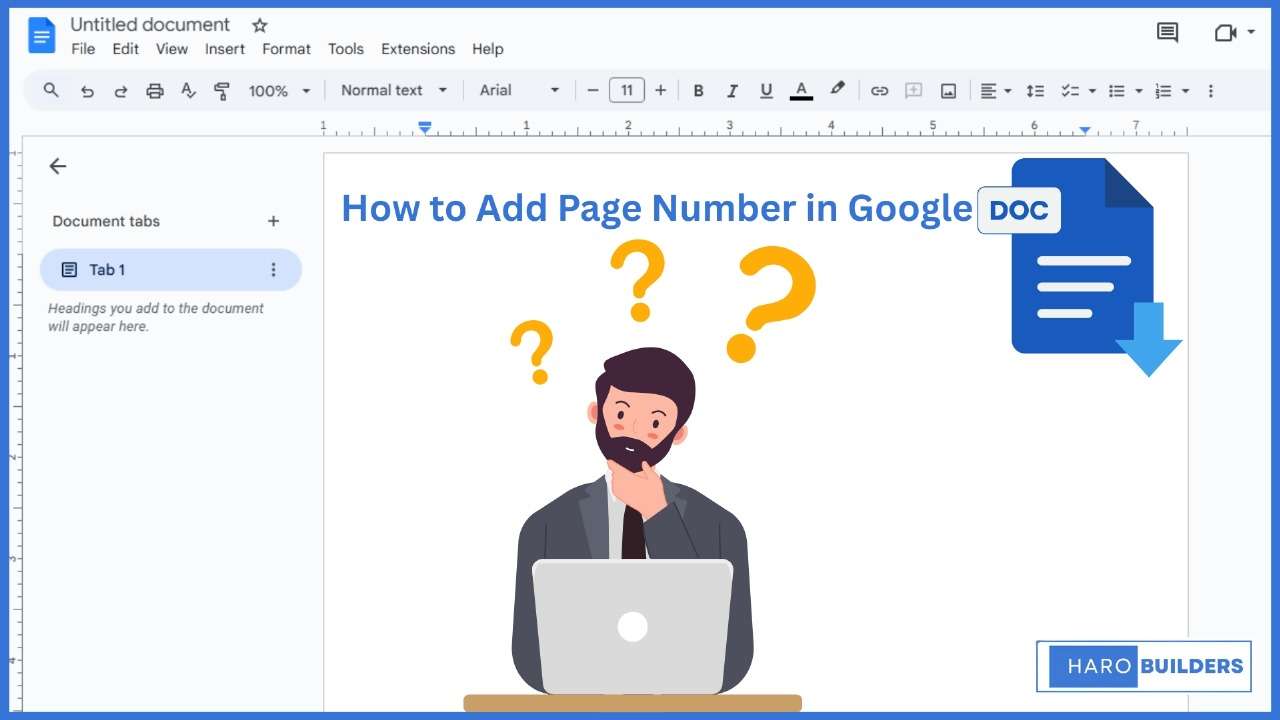Viewport: 1280px width, 720px height.
Task: Insert a bulleted list
Action: pos(1117,91)
